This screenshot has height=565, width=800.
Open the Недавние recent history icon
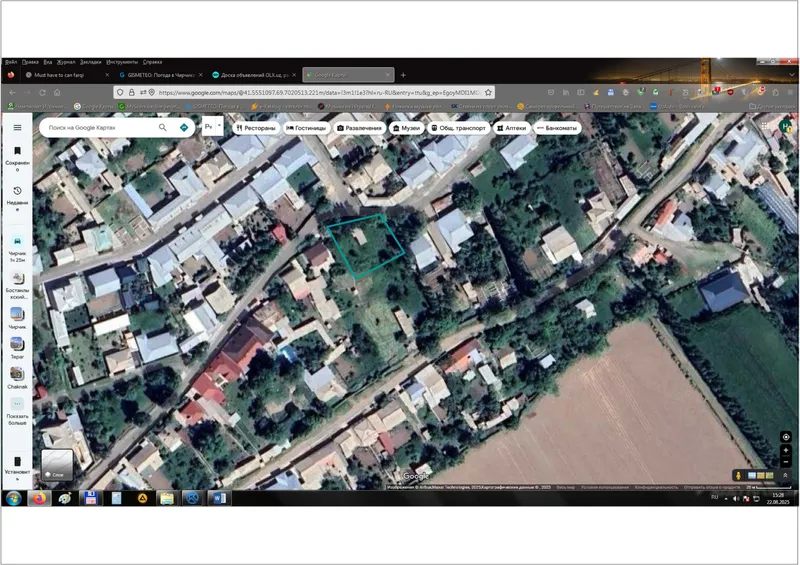coord(17,198)
